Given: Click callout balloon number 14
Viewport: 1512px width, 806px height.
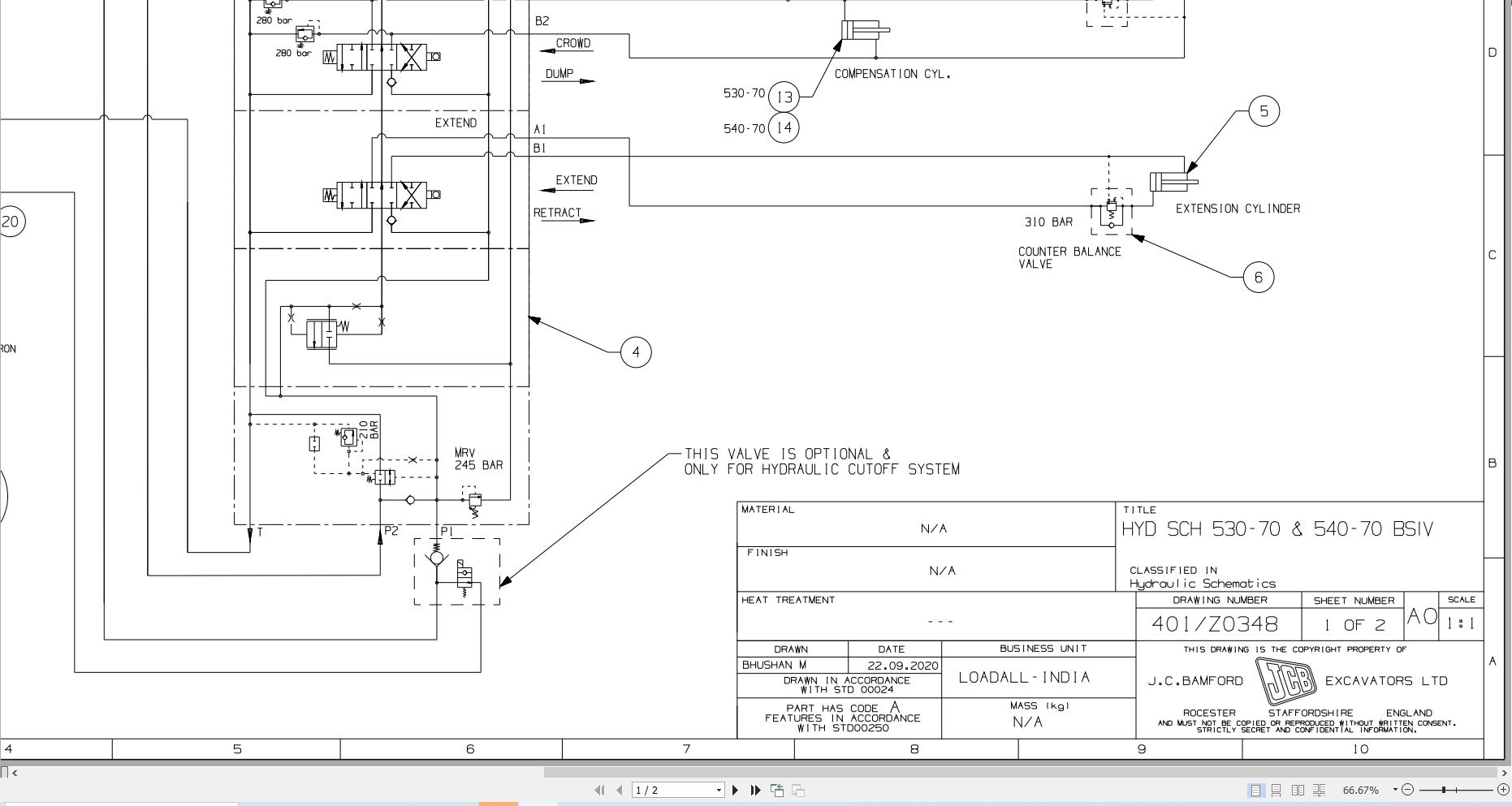Looking at the screenshot, I should (x=784, y=127).
